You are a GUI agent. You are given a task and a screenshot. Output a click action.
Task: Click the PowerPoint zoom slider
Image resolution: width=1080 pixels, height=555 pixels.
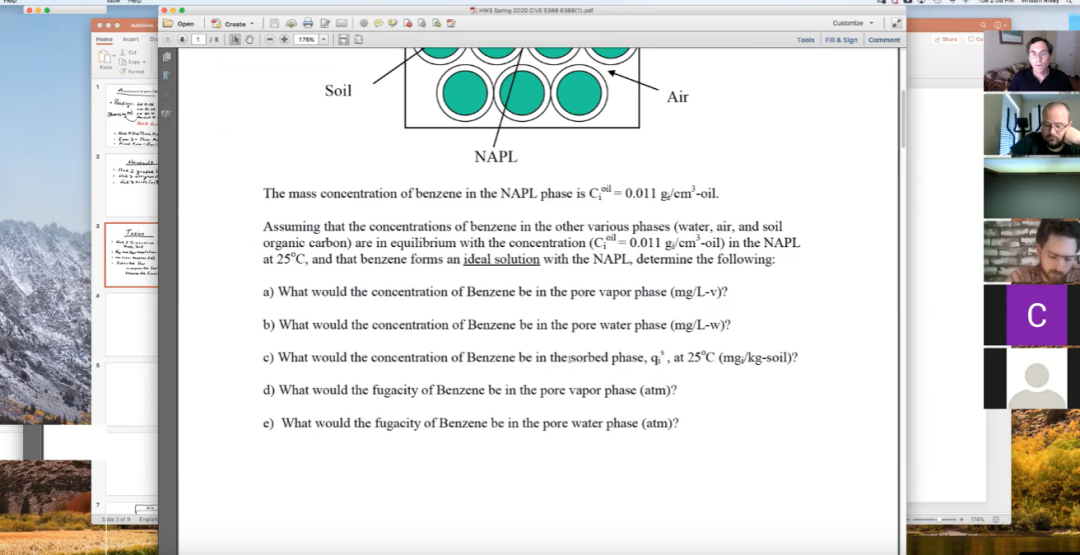click(x=938, y=519)
